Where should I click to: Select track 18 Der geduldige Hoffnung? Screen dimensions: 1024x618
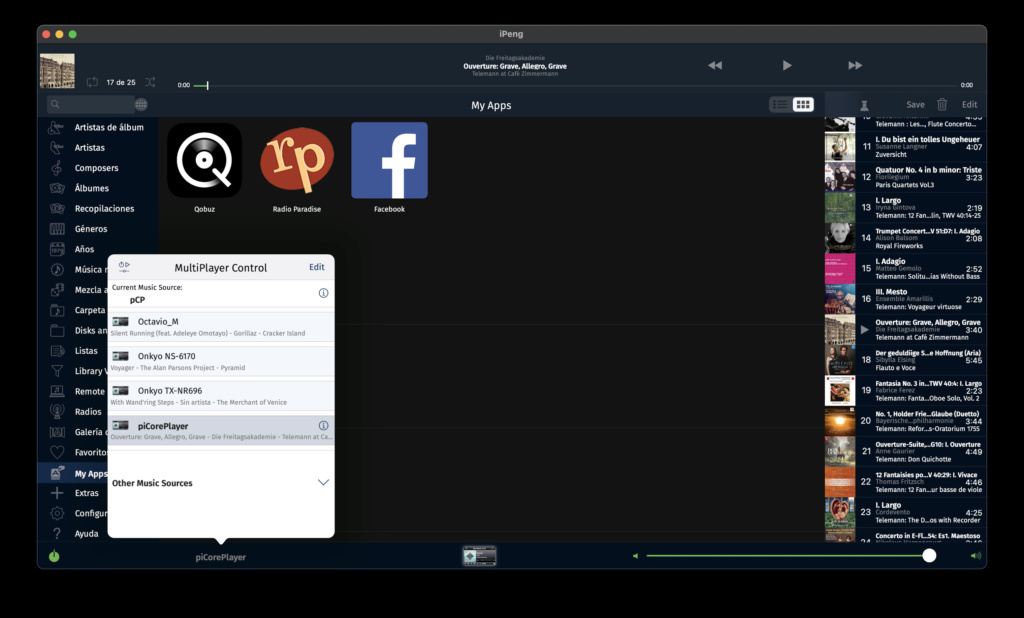point(905,360)
